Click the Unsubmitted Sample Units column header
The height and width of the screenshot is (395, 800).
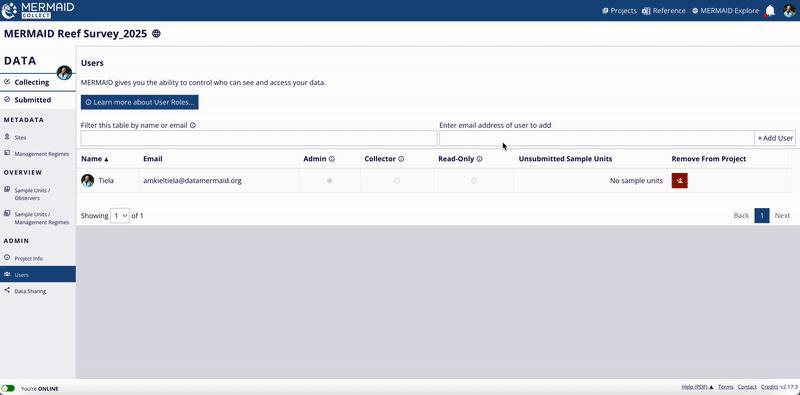pyautogui.click(x=565, y=159)
